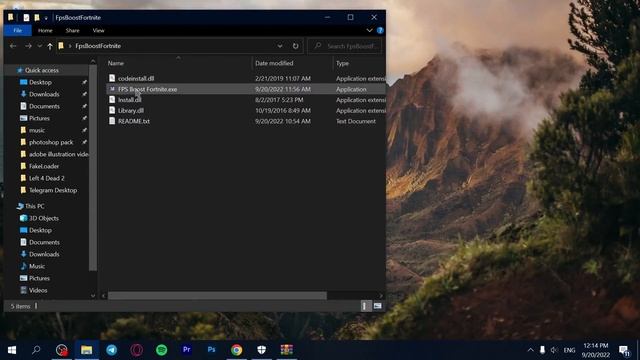Click the New folder icon in title bar
This screenshot has width=640, height=360.
(37, 18)
